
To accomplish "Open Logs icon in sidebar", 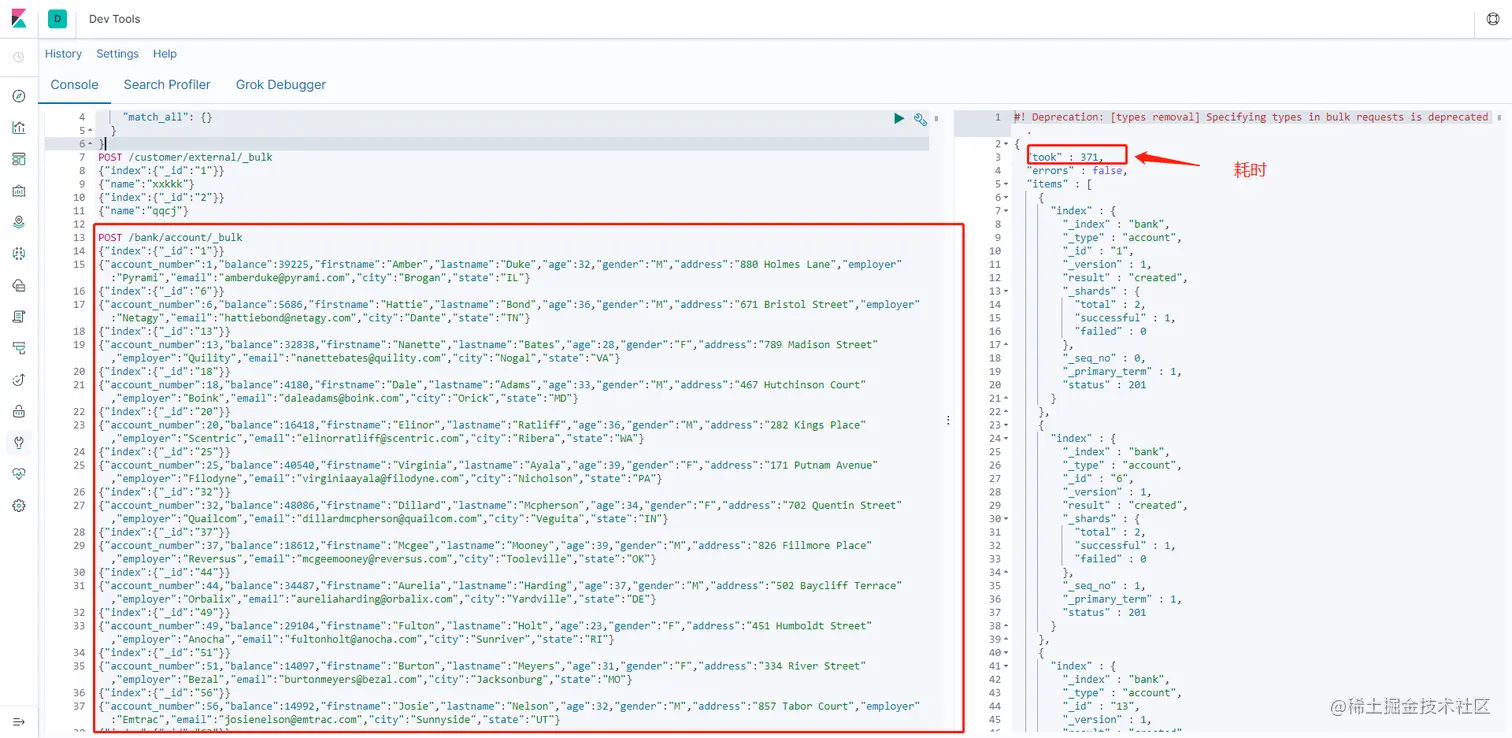I will coord(19,317).
